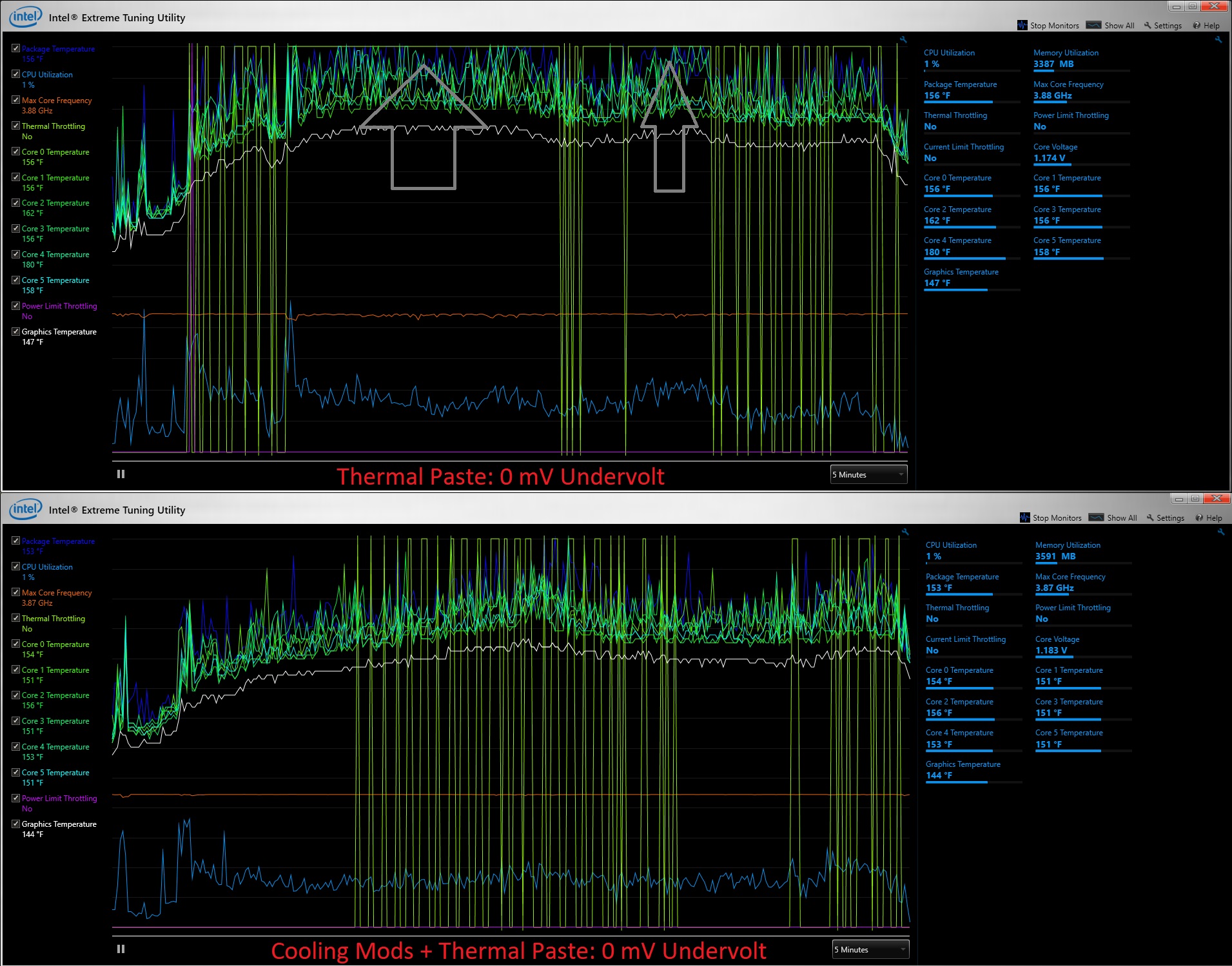Screen dimensions: 1232x966
Task: Toggle Graphics Temperature checkbox in top window
Action: point(16,331)
